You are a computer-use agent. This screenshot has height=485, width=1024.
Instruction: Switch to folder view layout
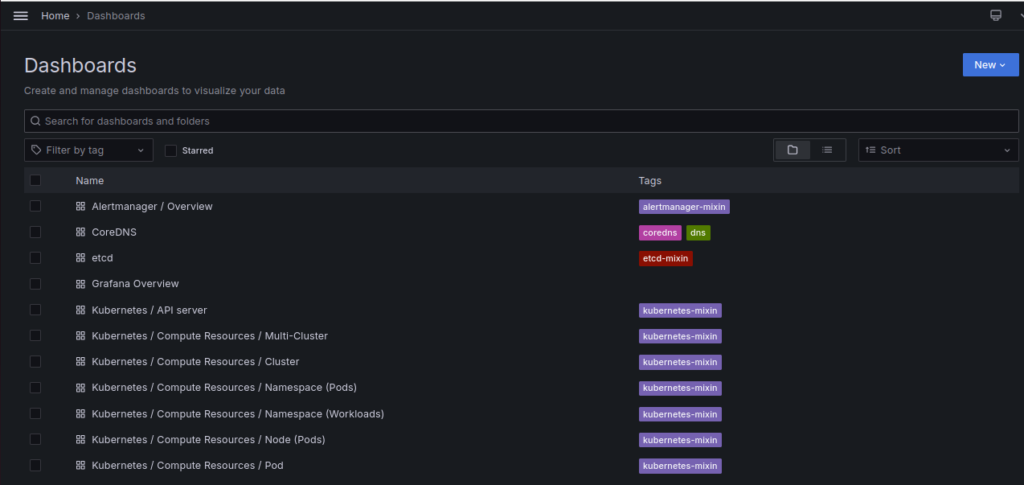[792, 150]
